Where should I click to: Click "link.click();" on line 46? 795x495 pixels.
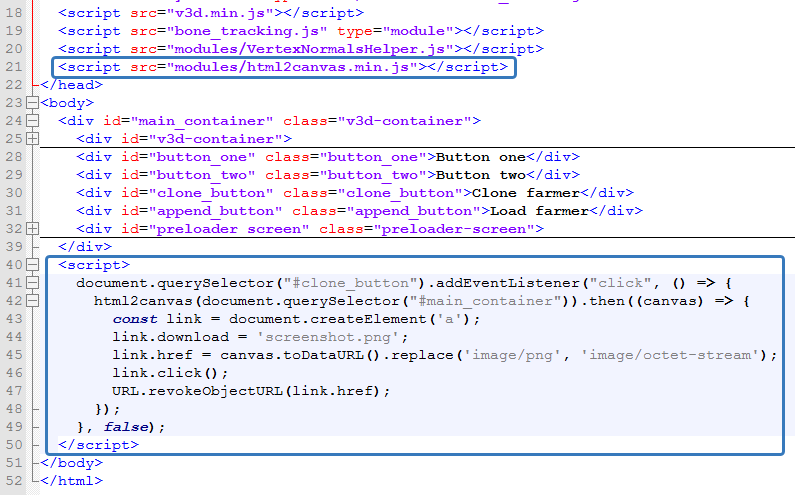(x=170, y=373)
